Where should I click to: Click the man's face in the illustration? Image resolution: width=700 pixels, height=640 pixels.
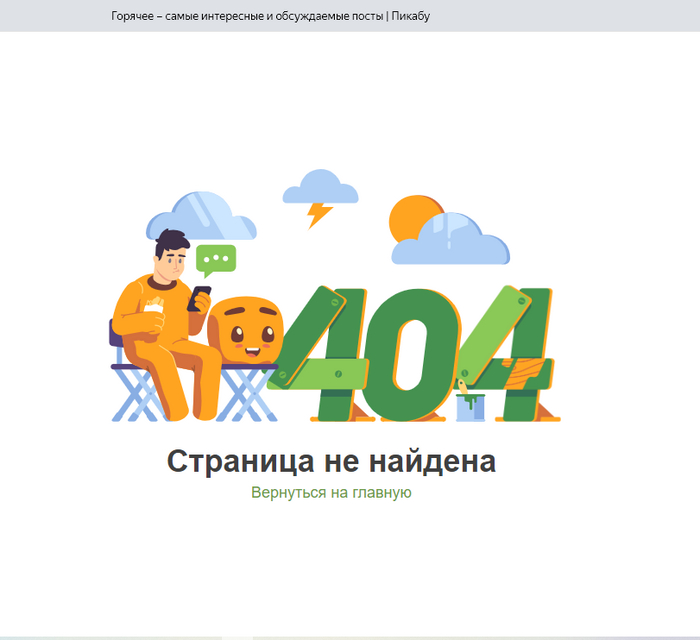pos(173,262)
